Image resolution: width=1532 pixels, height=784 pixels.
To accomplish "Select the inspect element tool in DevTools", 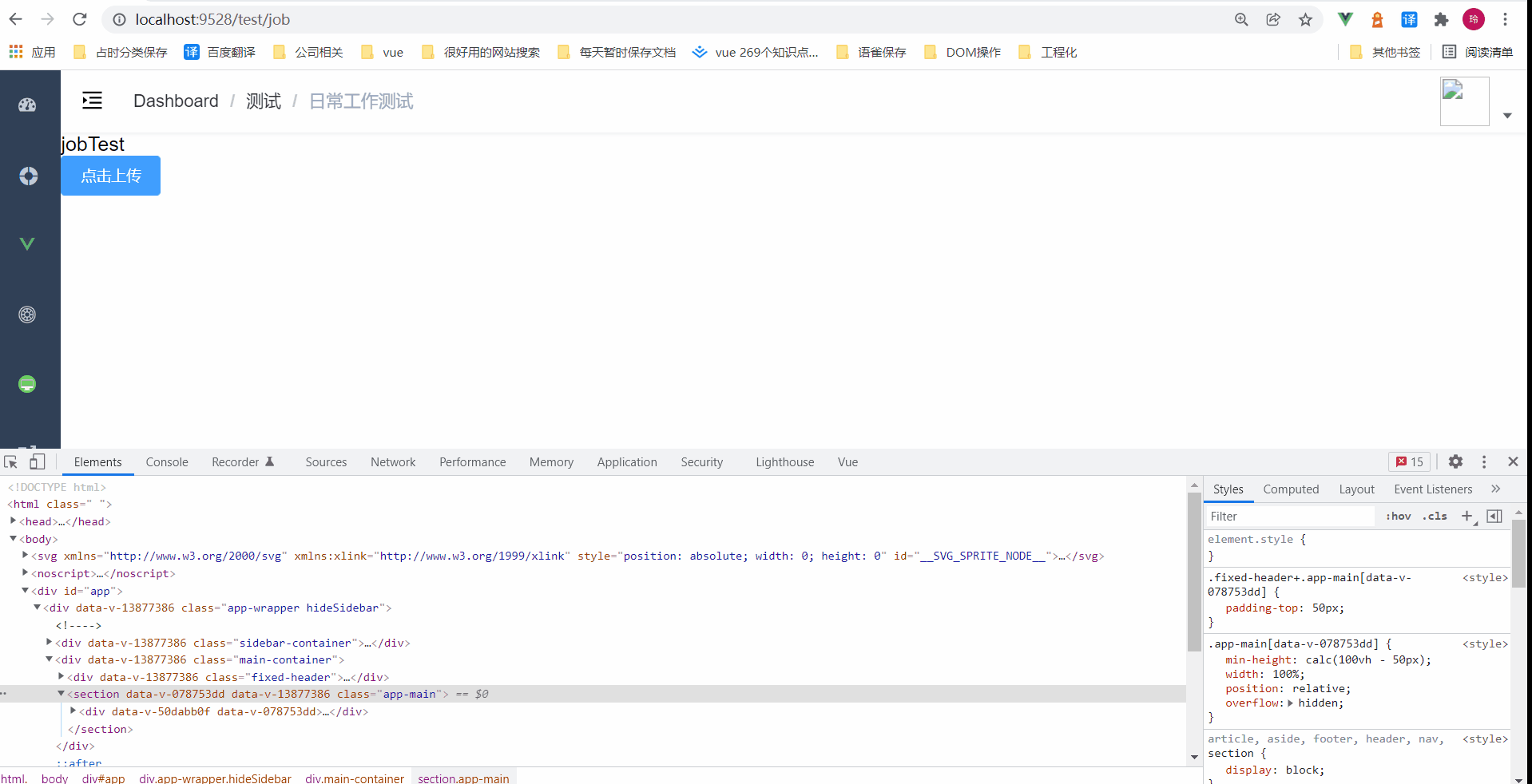I will pos(10,461).
